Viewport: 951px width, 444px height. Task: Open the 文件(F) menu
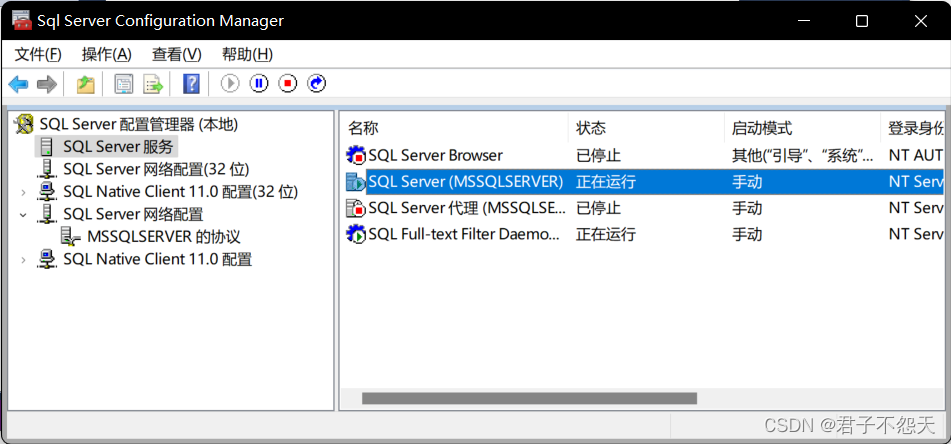click(38, 55)
